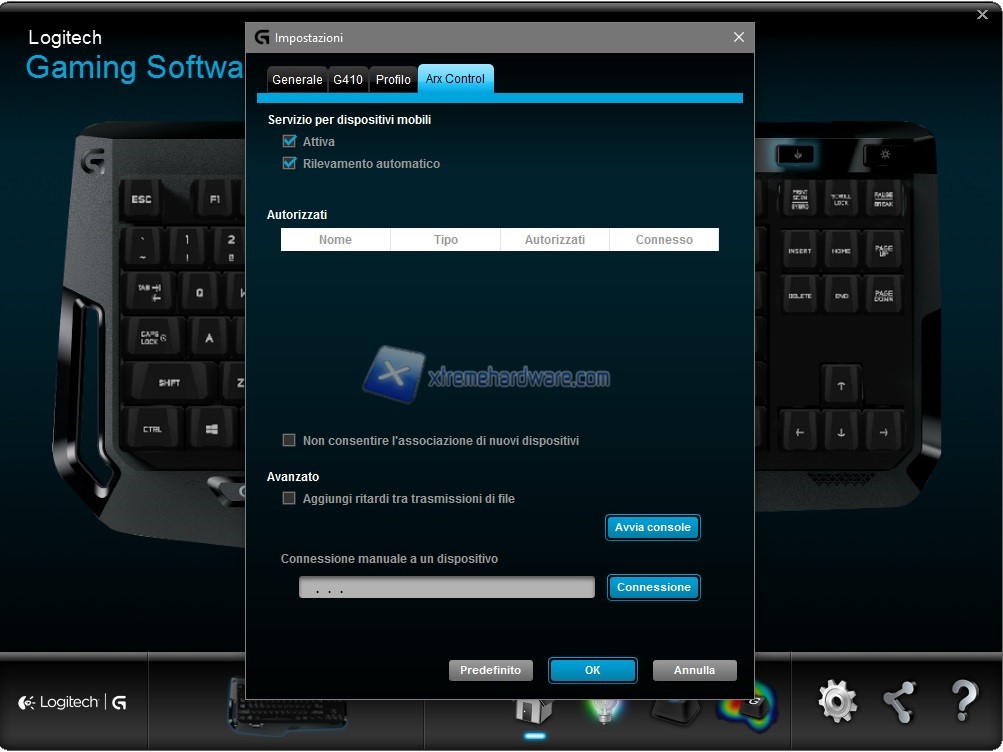This screenshot has width=1003, height=752.
Task: Switch to the Generale tab
Action: (297, 80)
